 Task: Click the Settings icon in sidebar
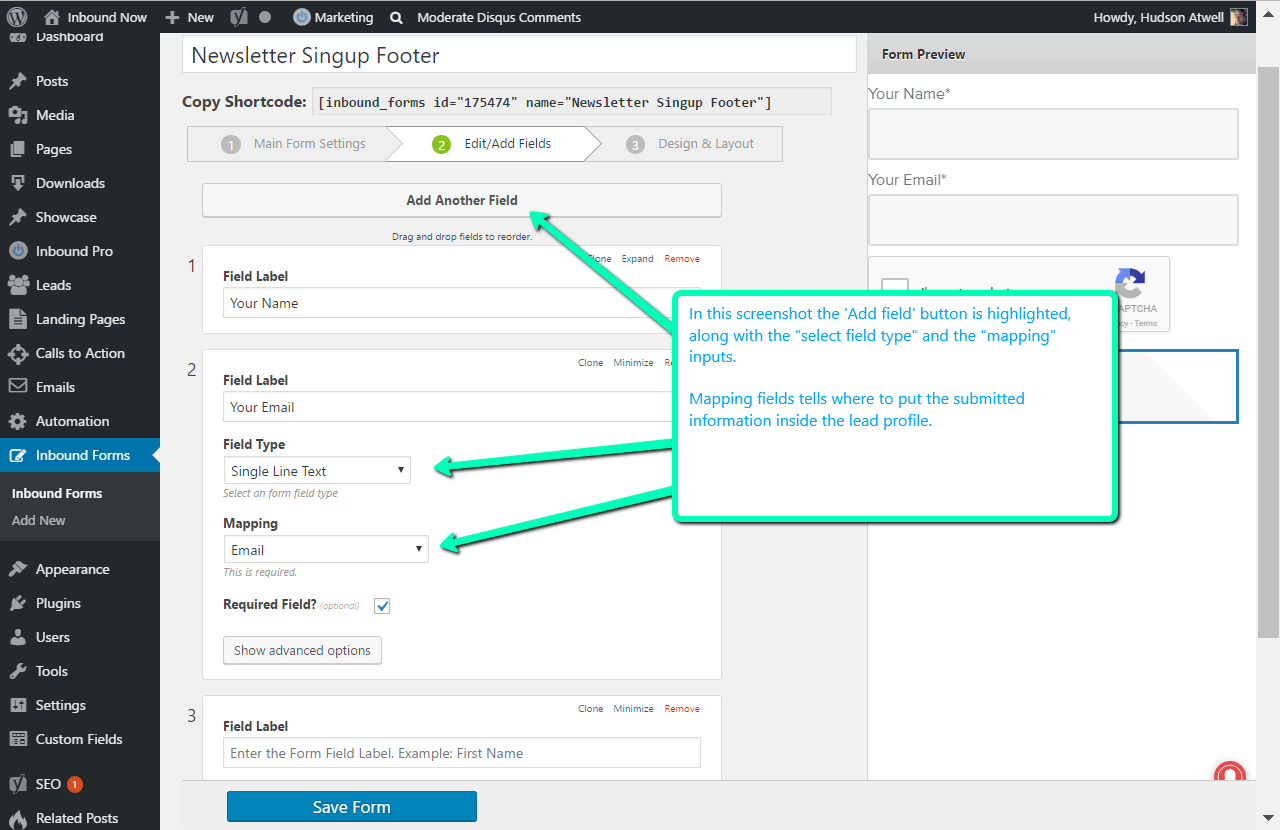(18, 705)
